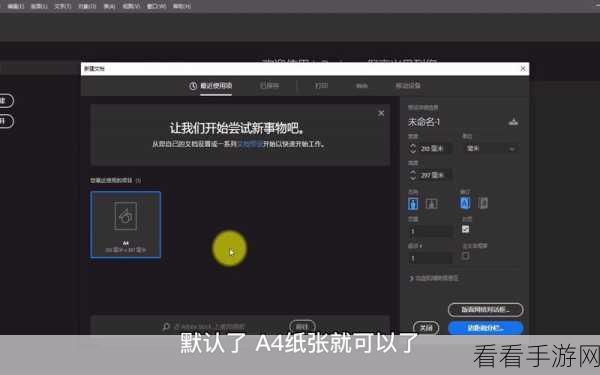This screenshot has height=375, width=600.
Task: Switch to the 最近使用项 tab
Action: pos(216,86)
